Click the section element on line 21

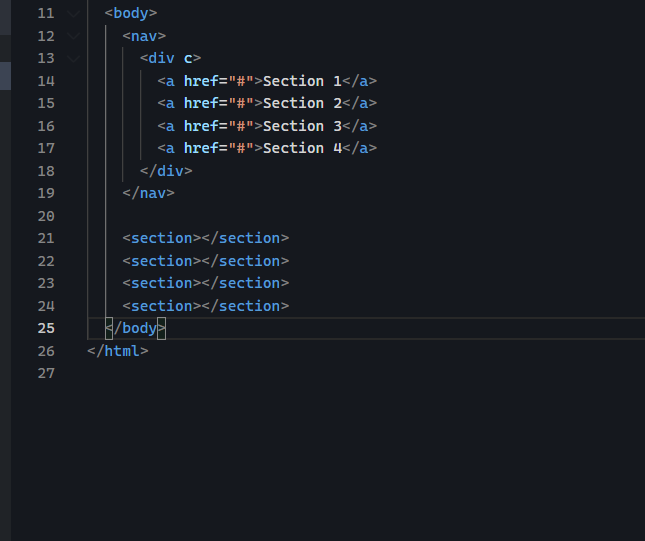(206, 238)
